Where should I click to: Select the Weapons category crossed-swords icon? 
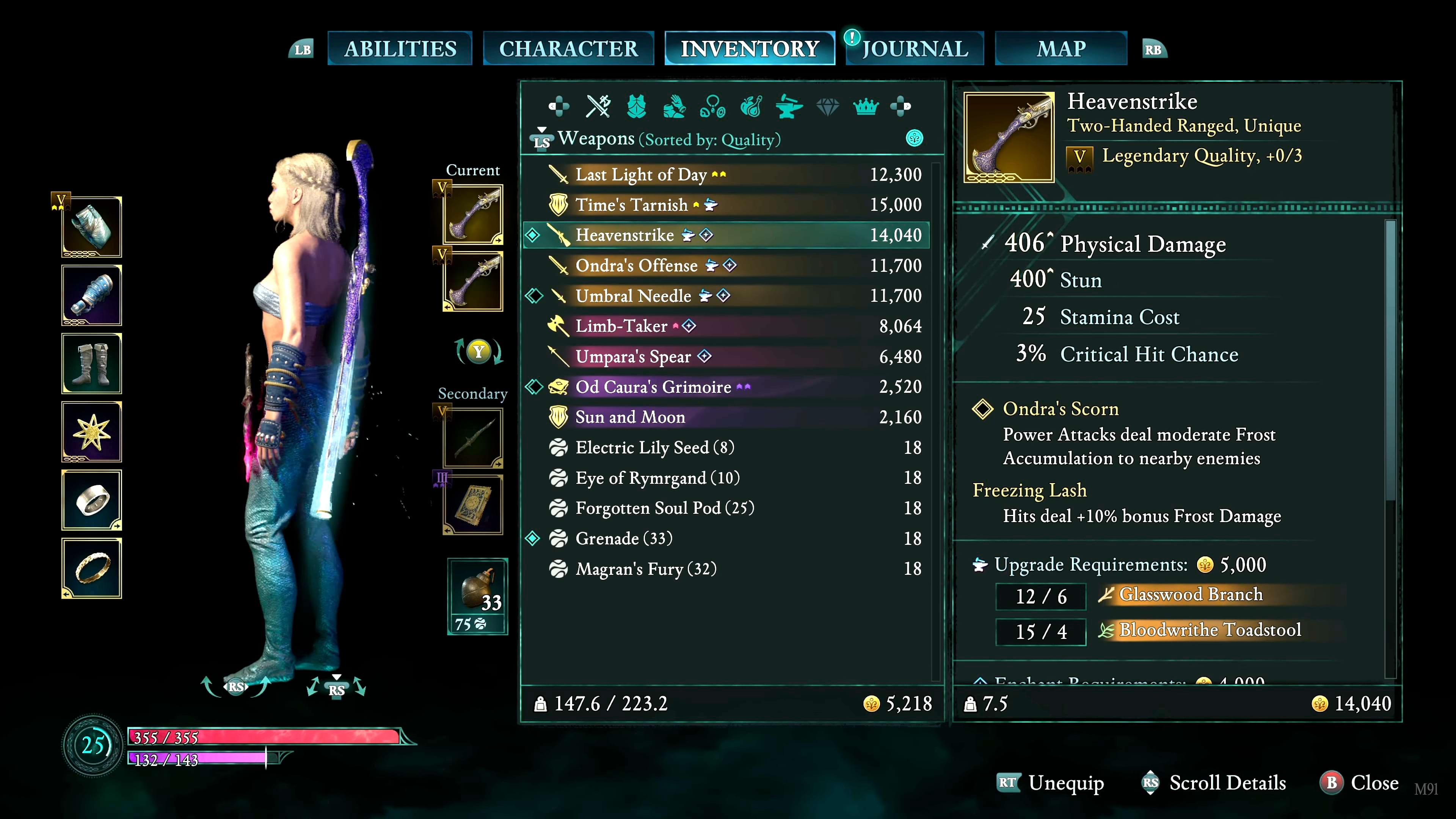click(598, 106)
